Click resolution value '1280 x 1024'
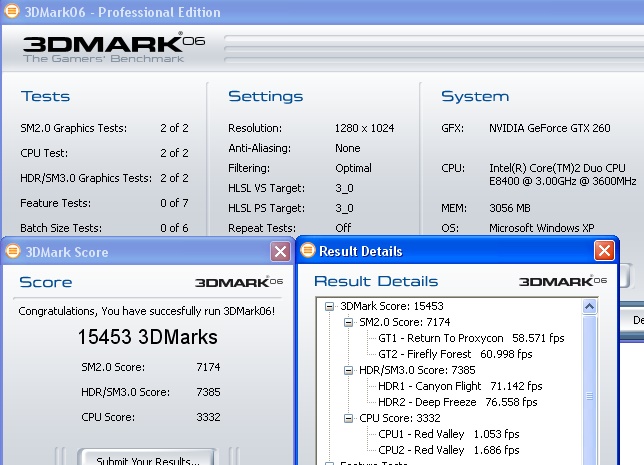This screenshot has width=644, height=465. [x=364, y=128]
